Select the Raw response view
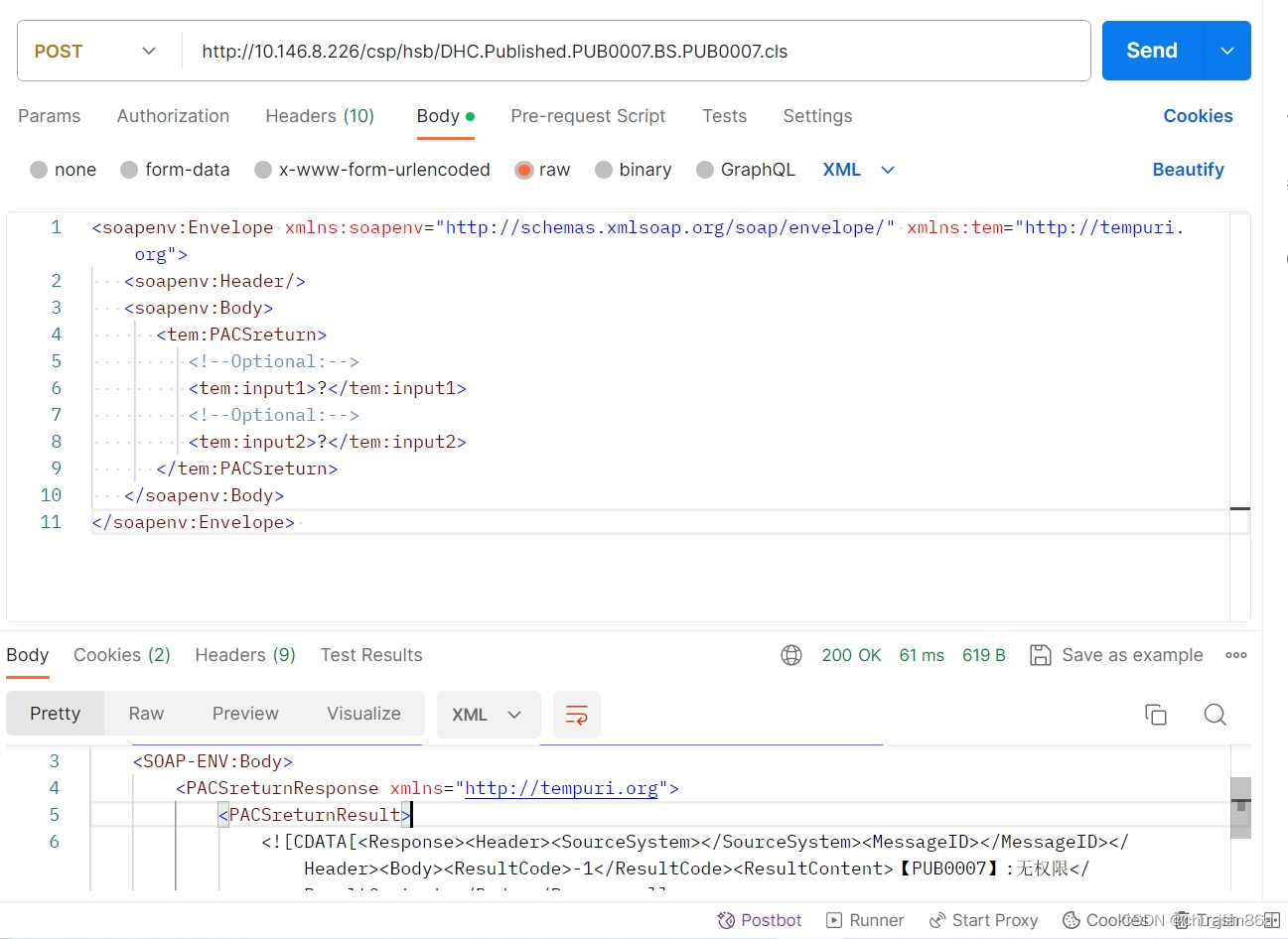This screenshot has width=1288, height=939. [x=146, y=714]
